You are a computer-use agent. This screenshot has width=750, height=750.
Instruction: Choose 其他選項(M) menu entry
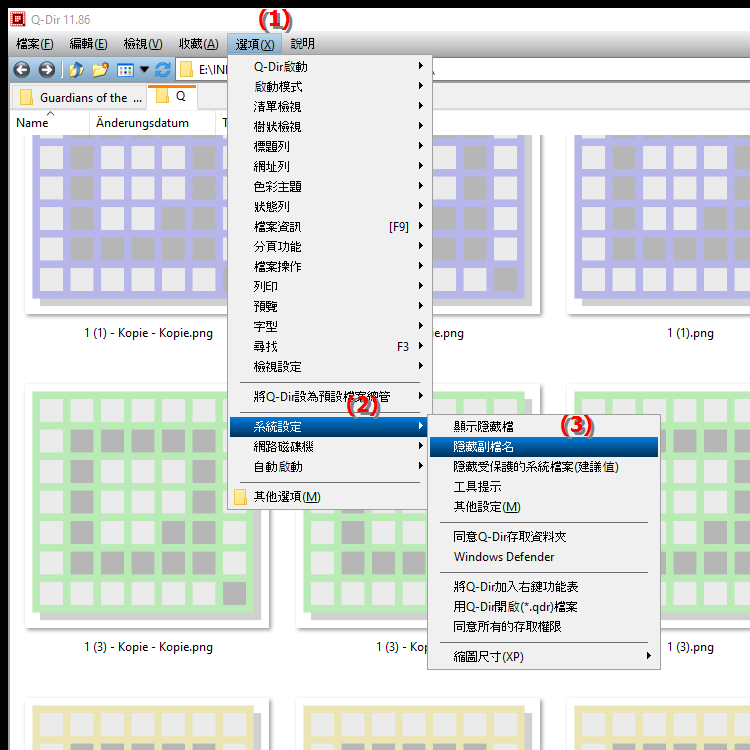coord(329,497)
